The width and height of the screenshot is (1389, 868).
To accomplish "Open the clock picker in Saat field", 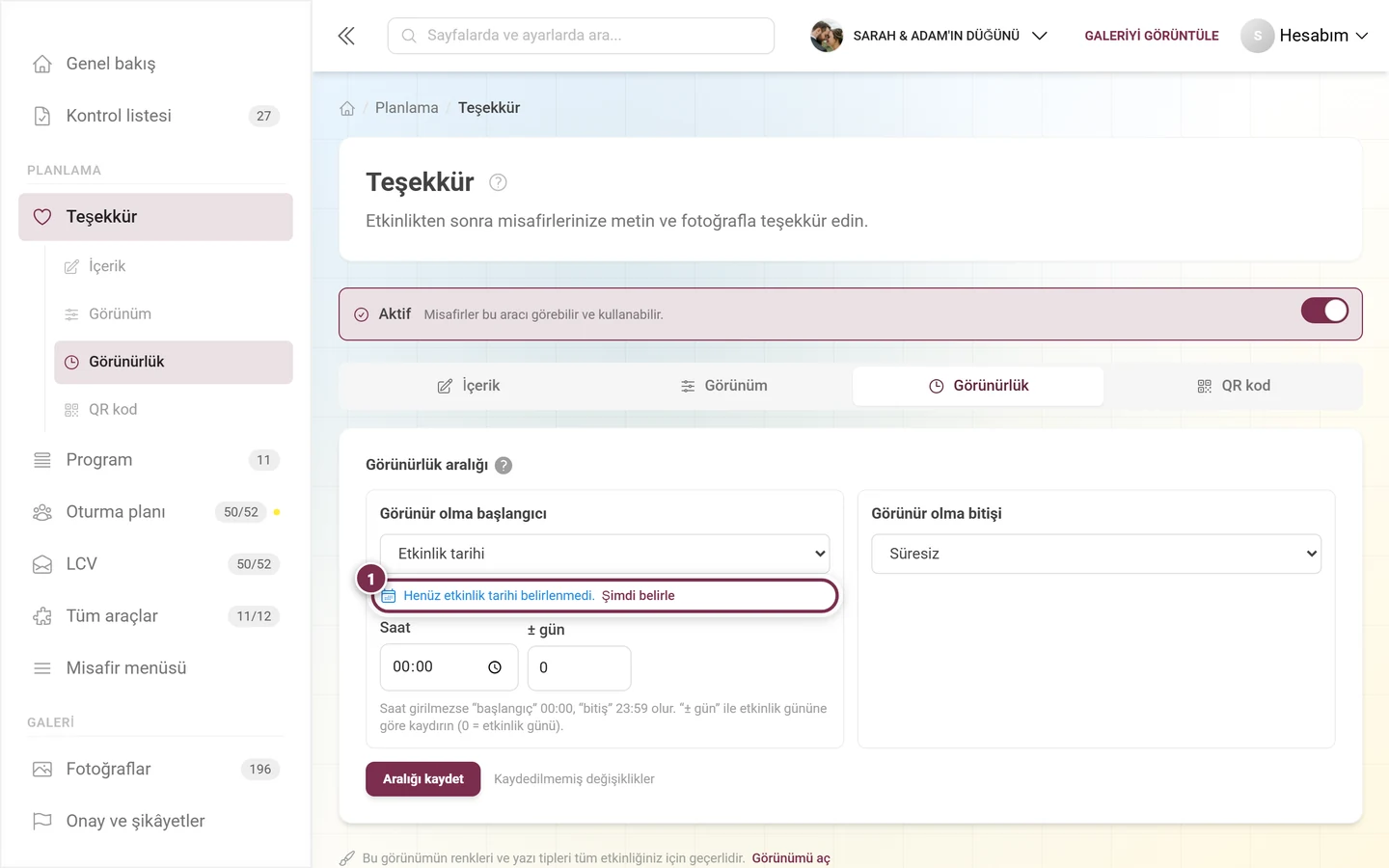I will click(495, 667).
